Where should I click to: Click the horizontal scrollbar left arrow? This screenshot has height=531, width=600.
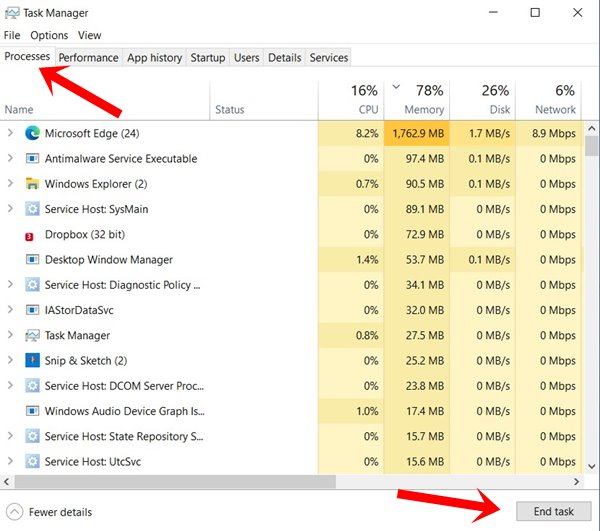pyautogui.click(x=7, y=481)
